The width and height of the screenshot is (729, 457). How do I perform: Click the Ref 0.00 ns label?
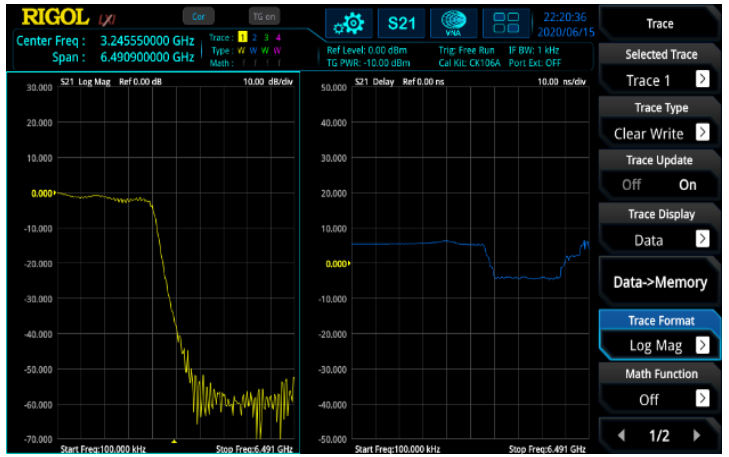pos(423,82)
